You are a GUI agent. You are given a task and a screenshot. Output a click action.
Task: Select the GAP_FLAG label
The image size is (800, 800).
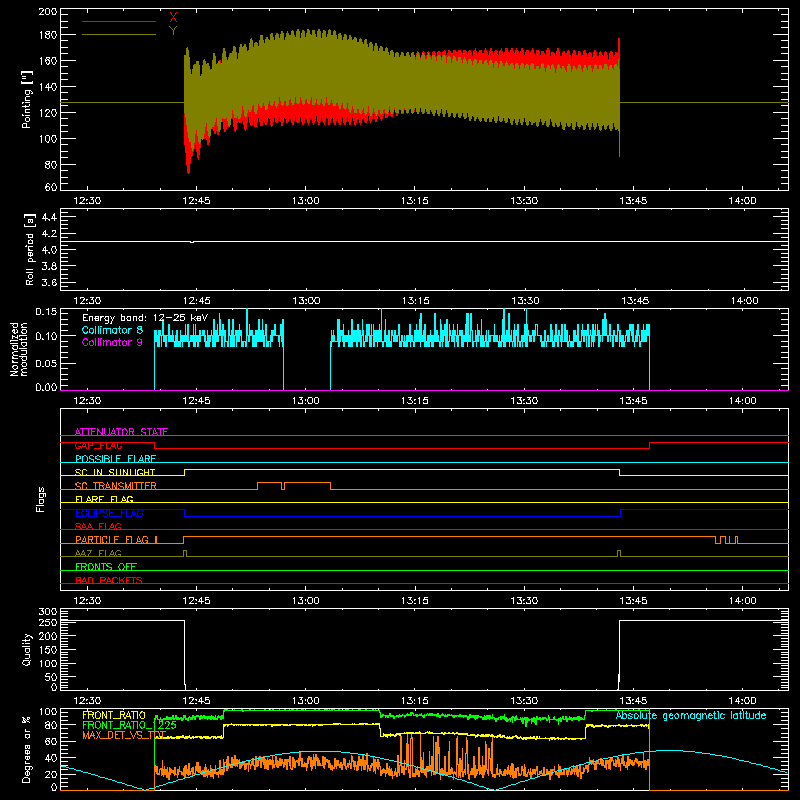[98, 445]
